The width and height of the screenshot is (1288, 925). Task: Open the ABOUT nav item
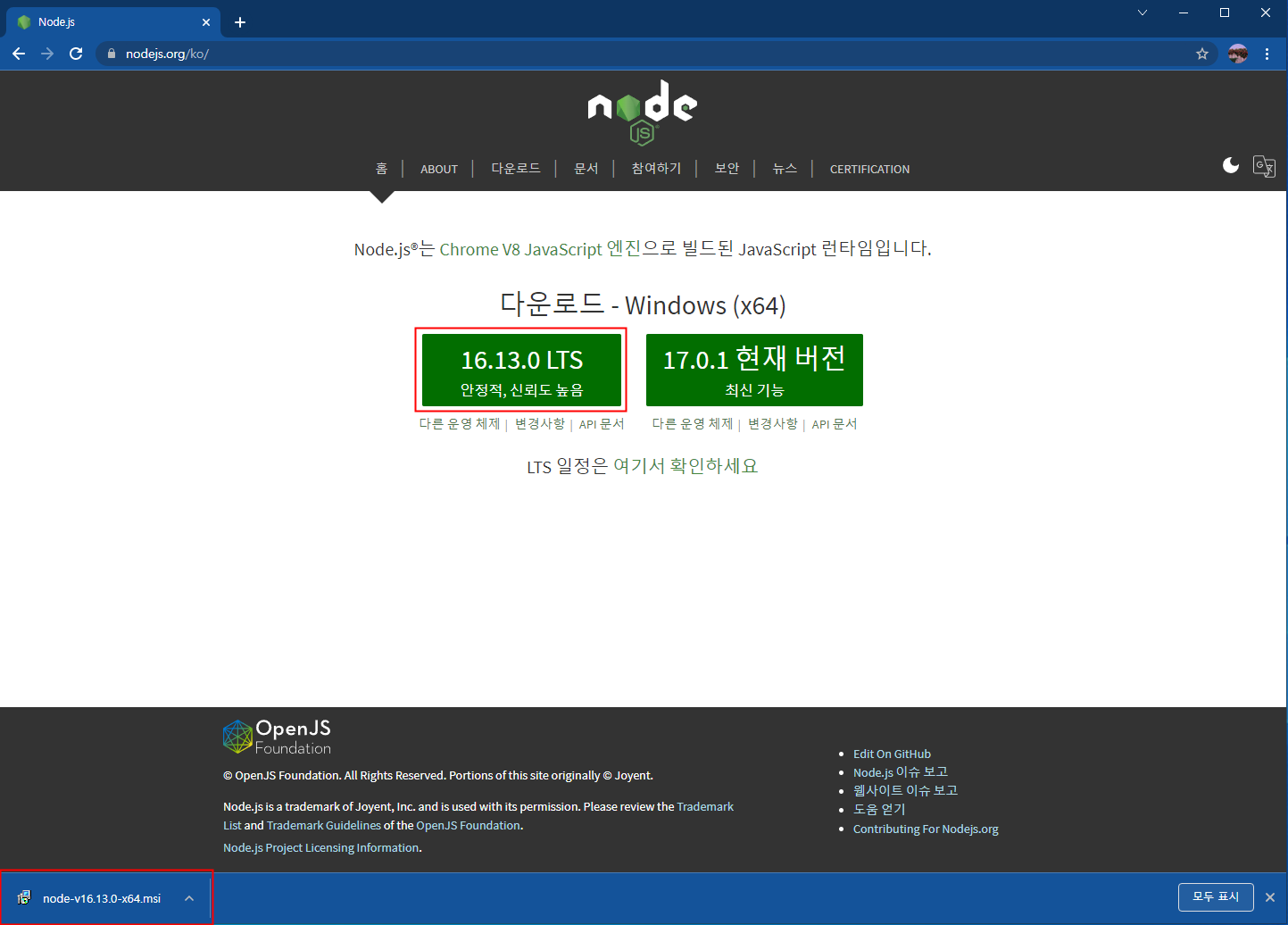coord(439,169)
